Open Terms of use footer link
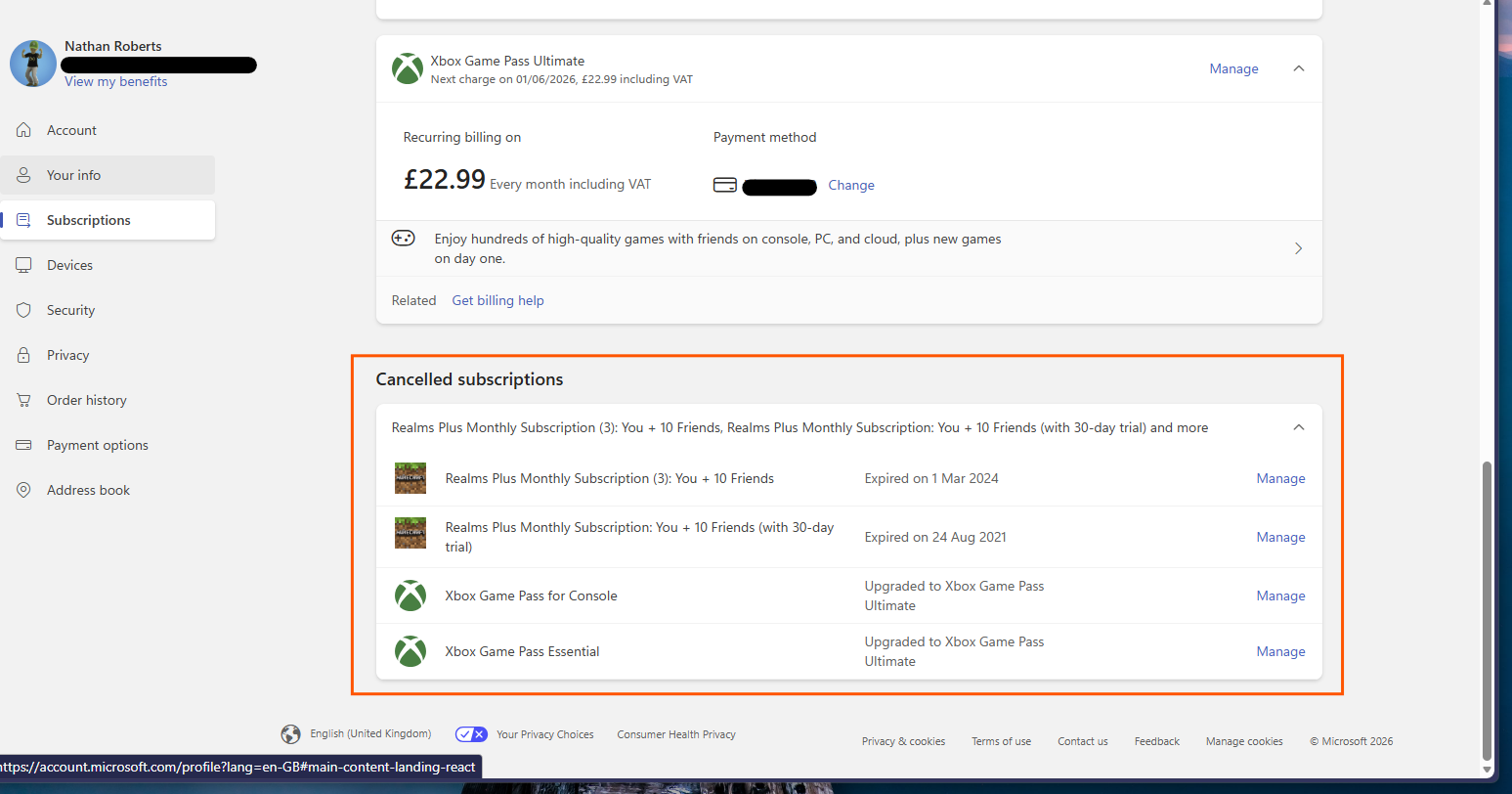 coord(1001,741)
